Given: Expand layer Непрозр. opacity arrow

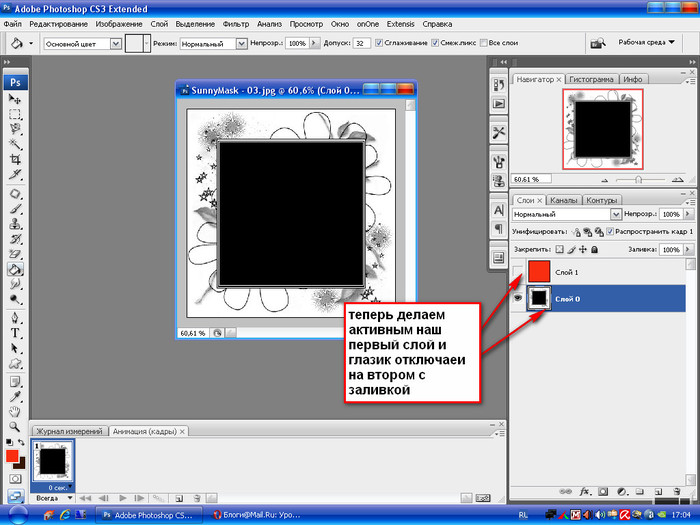Looking at the screenshot, I should (x=688, y=214).
